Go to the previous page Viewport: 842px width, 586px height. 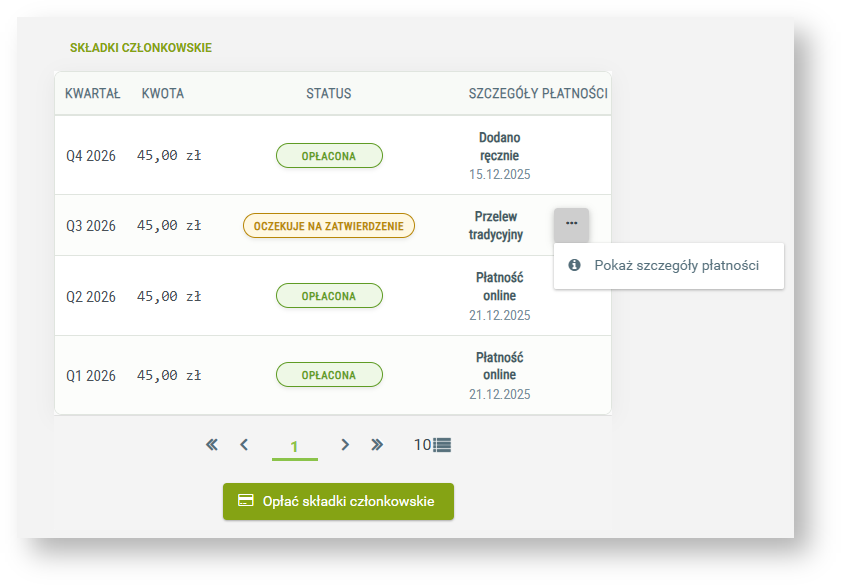point(244,445)
